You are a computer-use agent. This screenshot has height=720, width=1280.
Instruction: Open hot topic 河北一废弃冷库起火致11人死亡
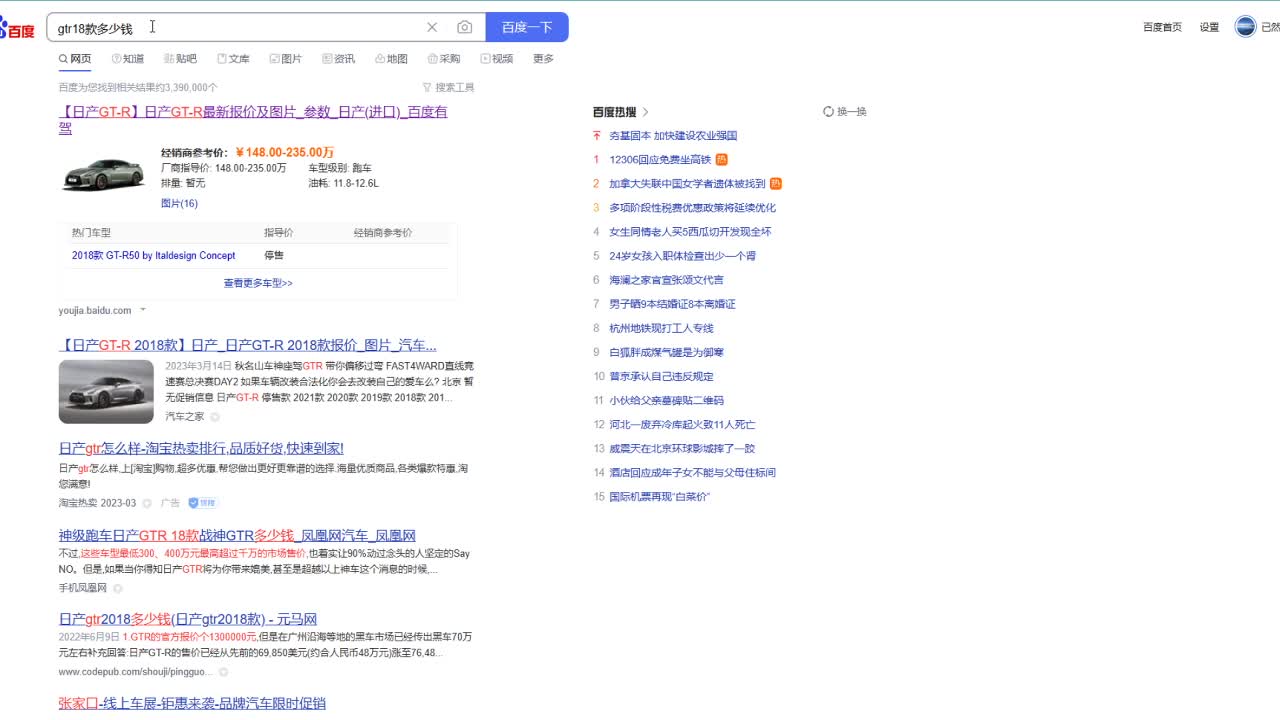coord(682,424)
